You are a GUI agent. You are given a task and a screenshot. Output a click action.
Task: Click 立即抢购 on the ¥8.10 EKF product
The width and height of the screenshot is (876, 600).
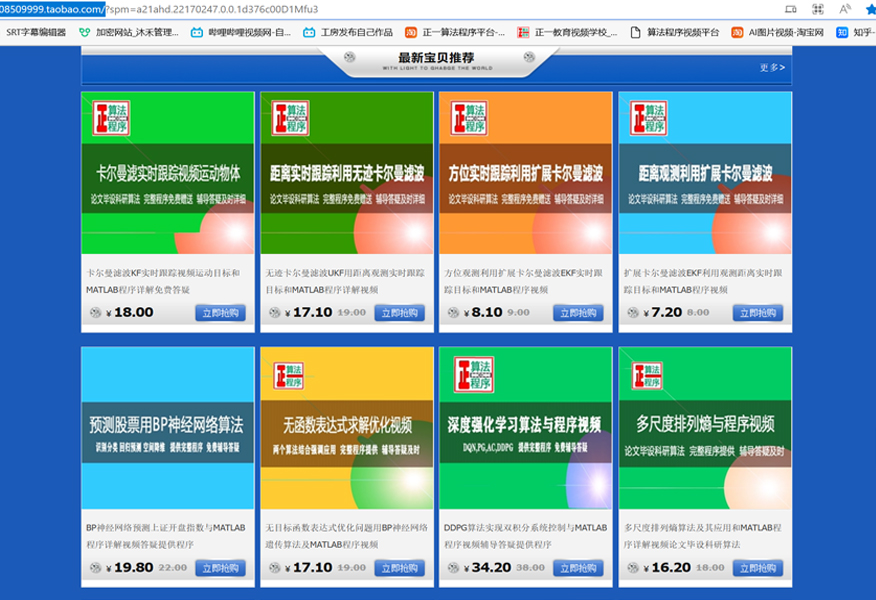point(578,313)
